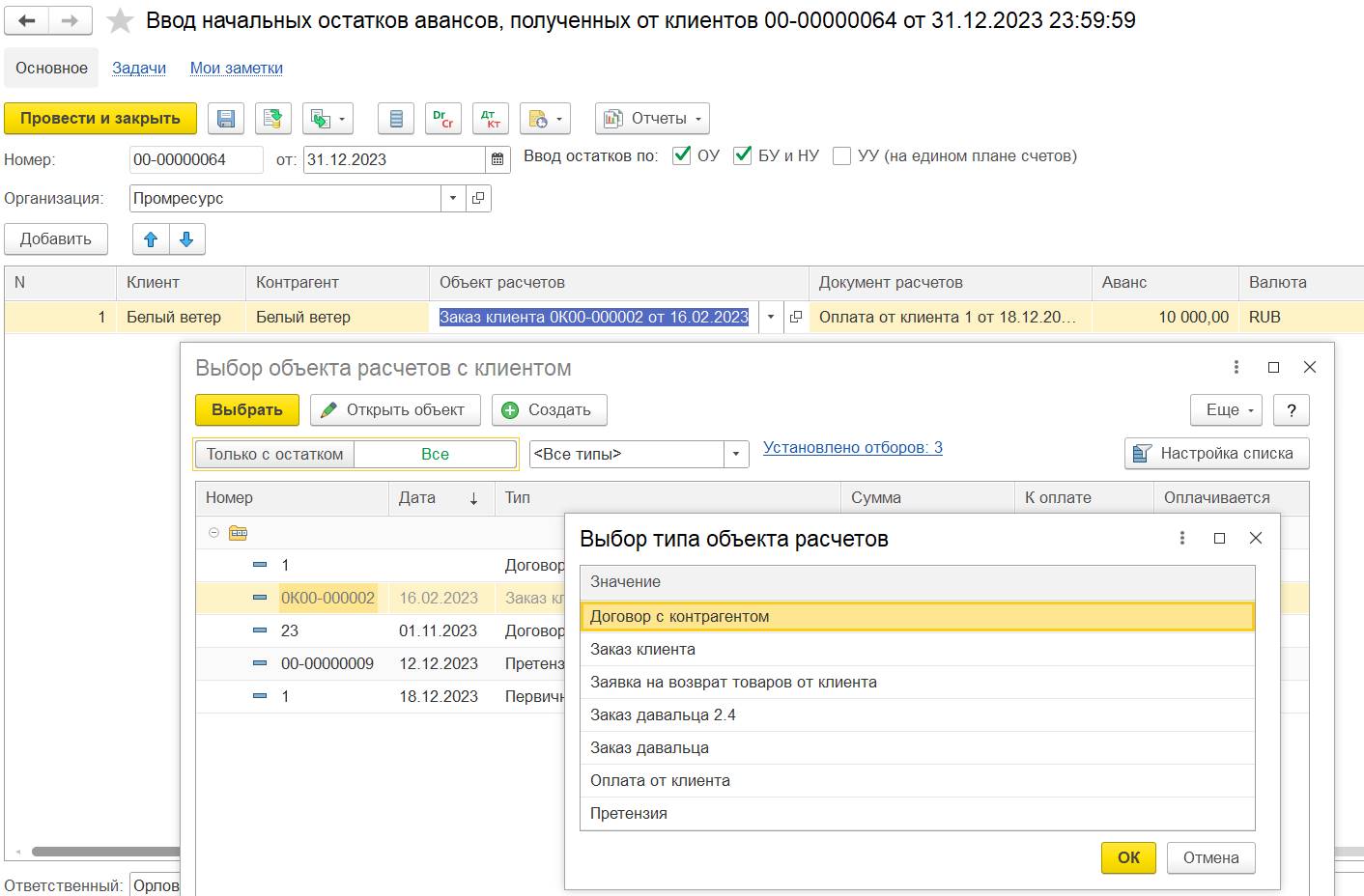
Task: Post the document using toolbar icon
Action: (x=273, y=119)
